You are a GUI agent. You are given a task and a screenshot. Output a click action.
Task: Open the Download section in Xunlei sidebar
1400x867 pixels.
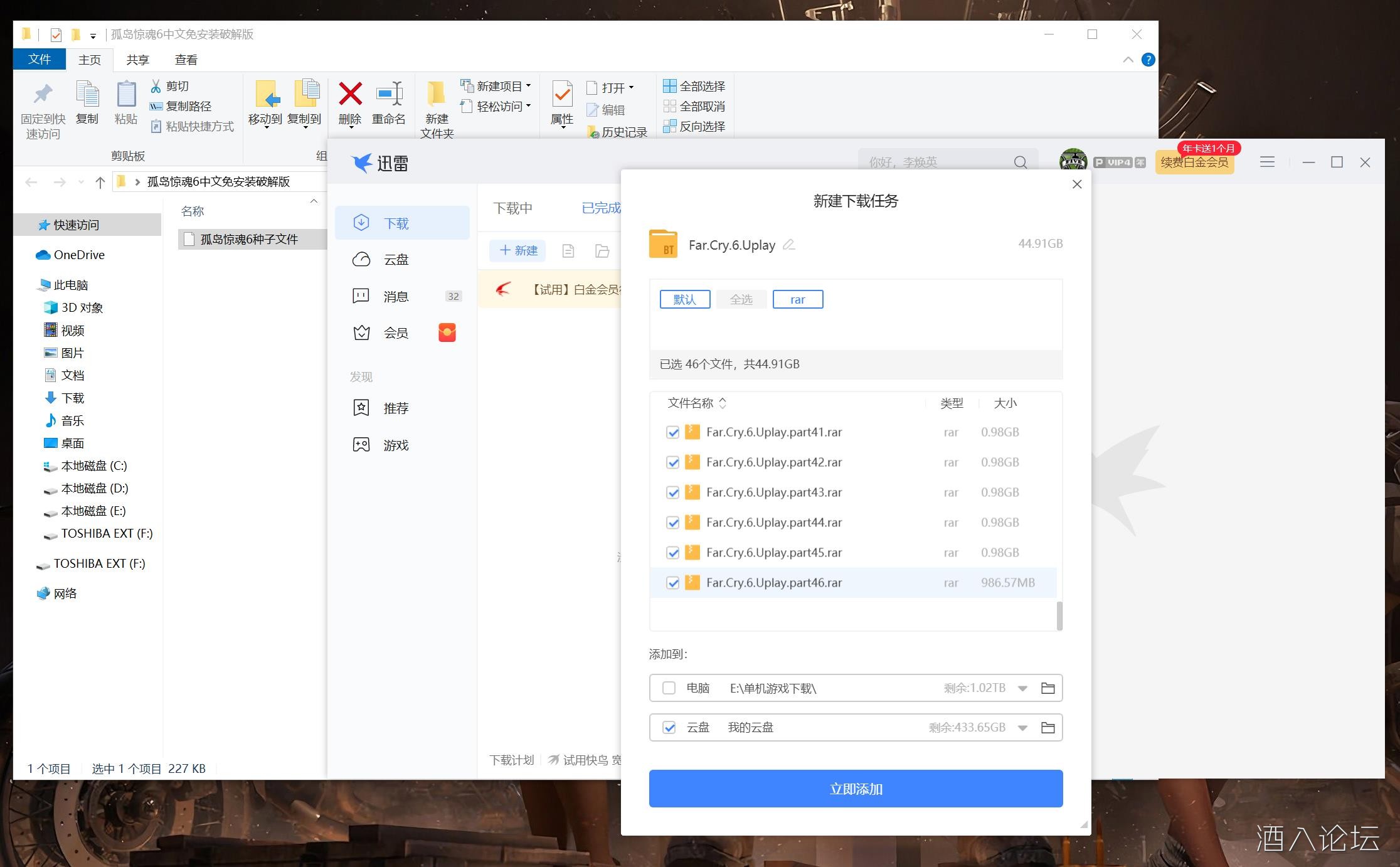click(402, 223)
